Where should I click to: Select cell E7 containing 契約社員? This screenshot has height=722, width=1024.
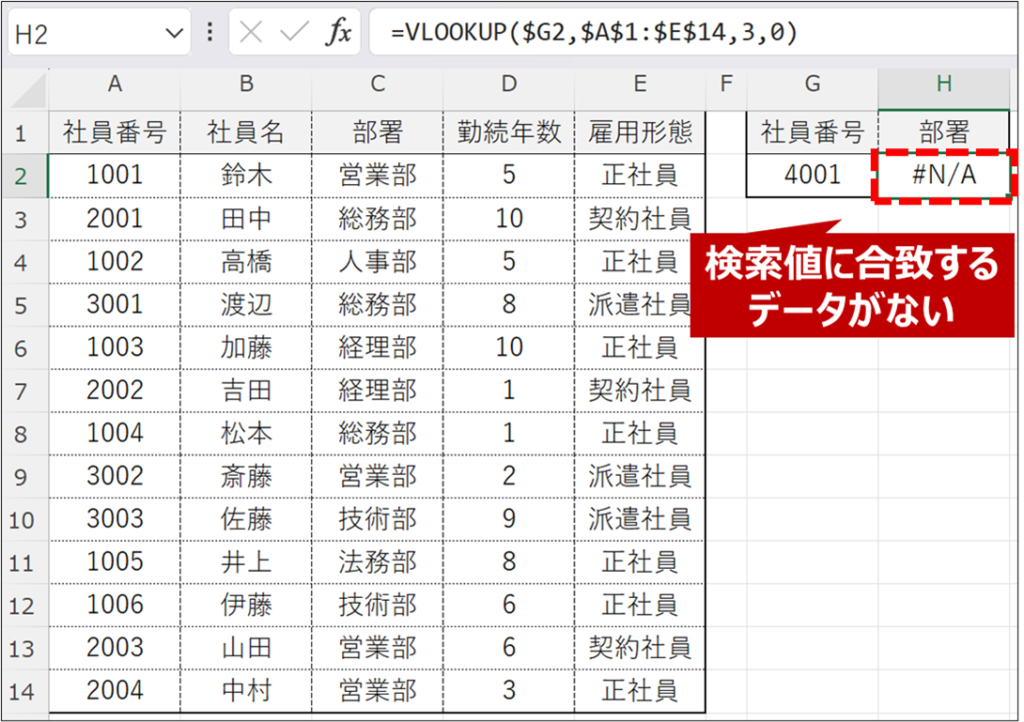click(640, 390)
